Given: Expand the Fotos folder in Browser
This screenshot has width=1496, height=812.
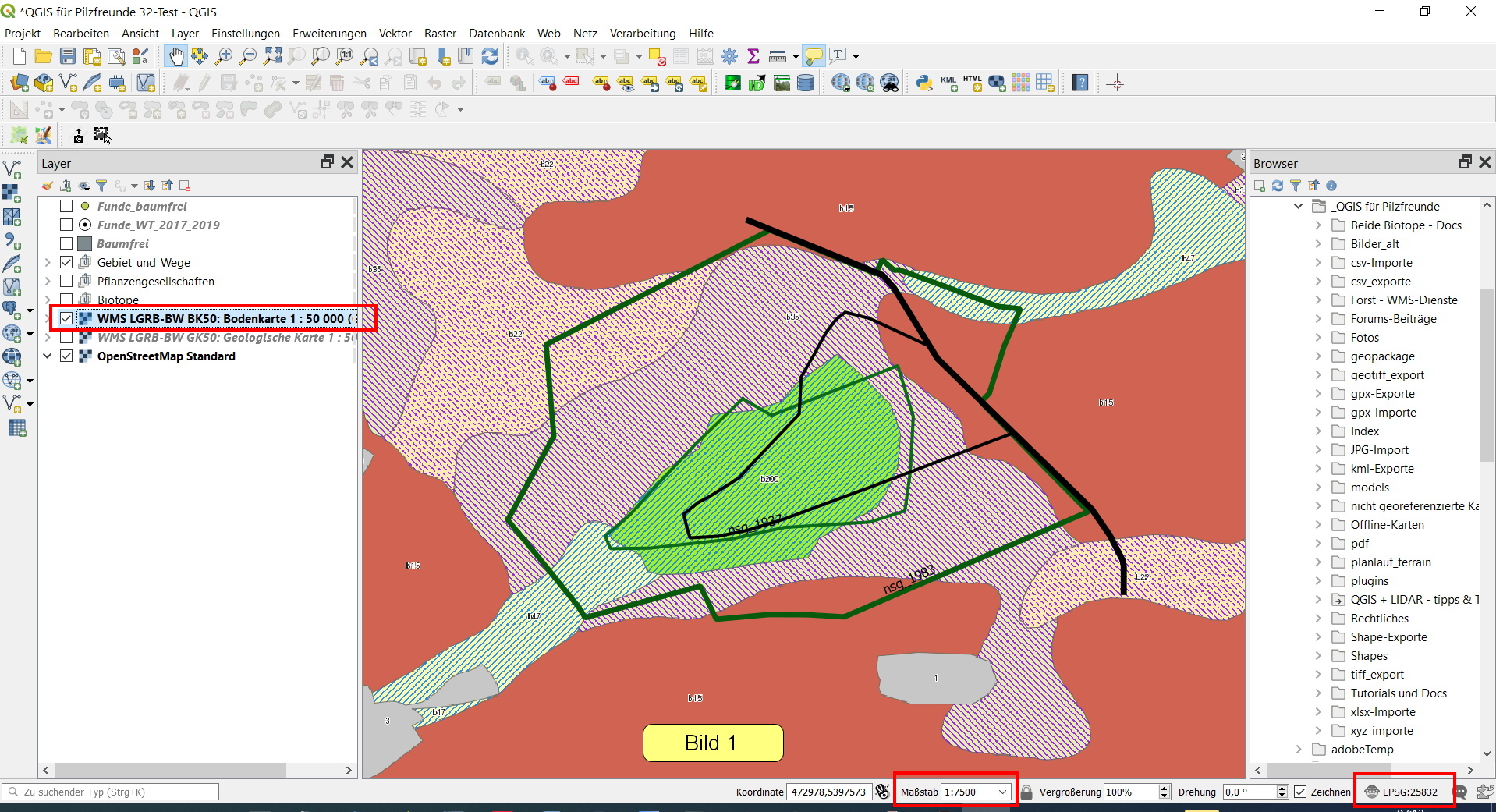Looking at the screenshot, I should (x=1318, y=338).
